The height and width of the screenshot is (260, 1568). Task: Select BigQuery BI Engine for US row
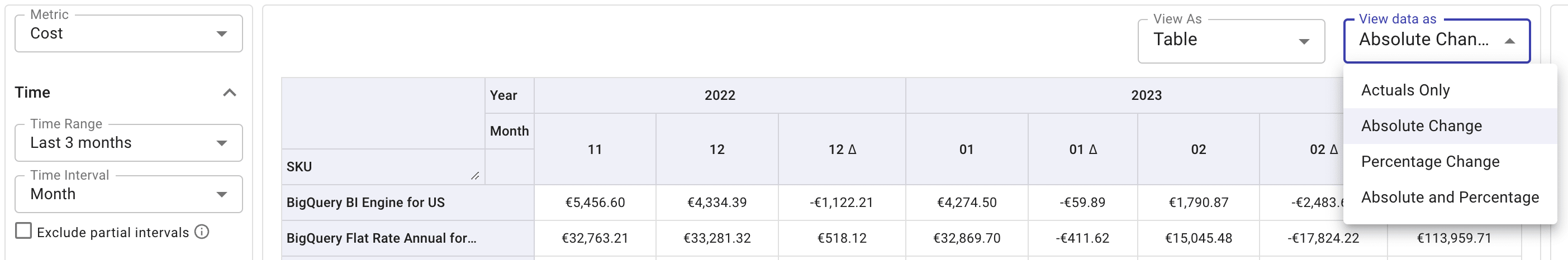coord(365,203)
